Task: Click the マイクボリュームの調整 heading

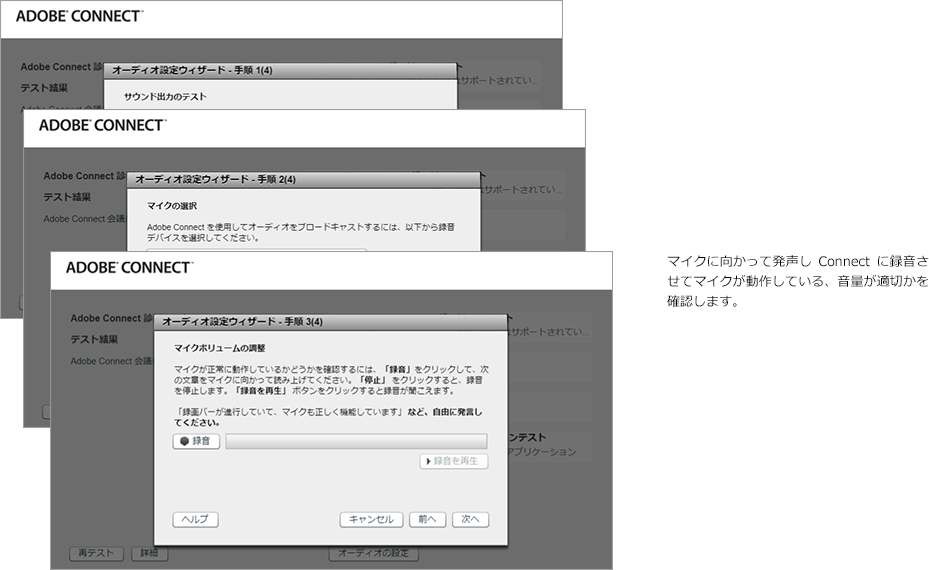Action: [220, 348]
